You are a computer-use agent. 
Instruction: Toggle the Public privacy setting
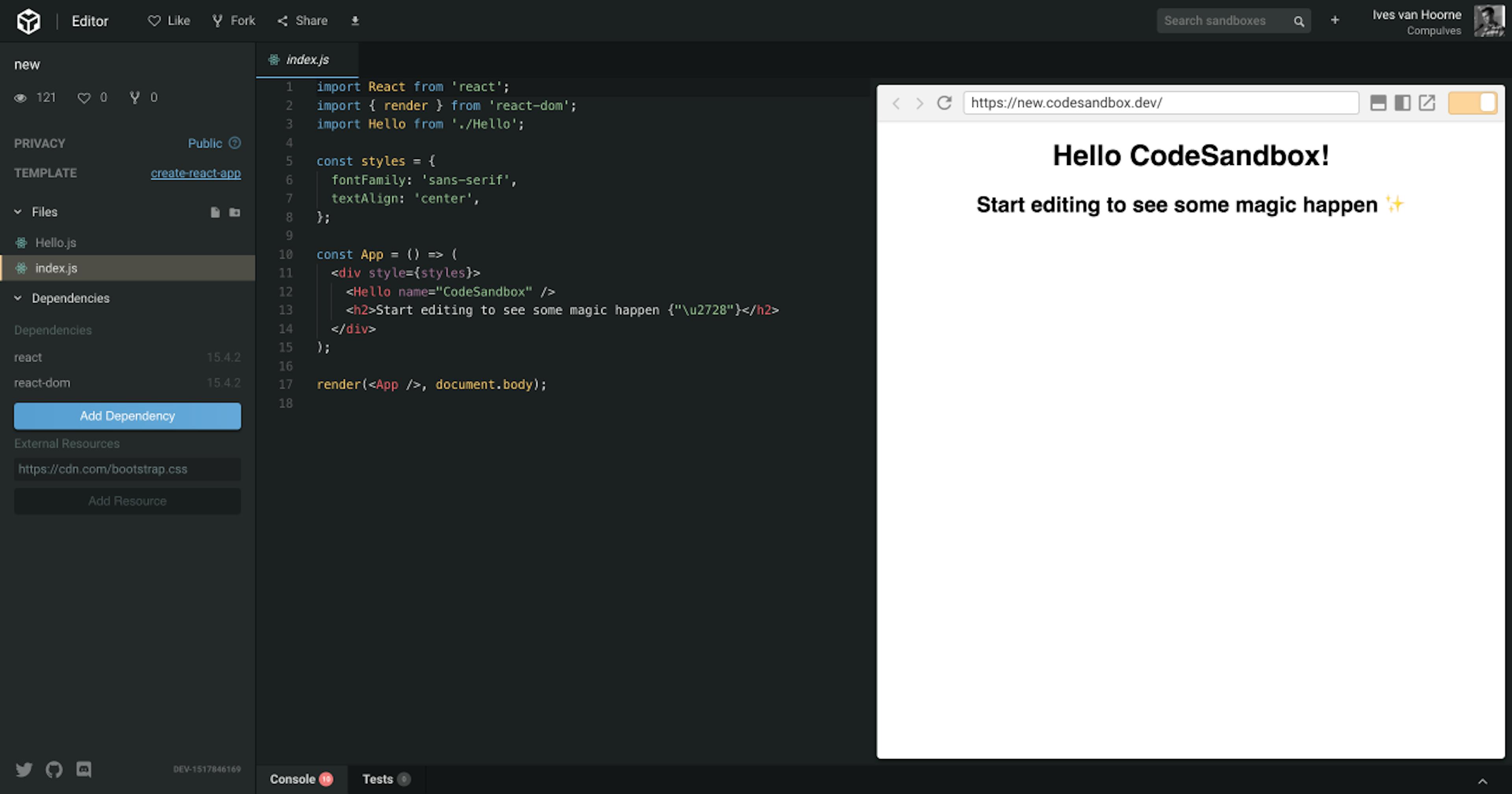(204, 143)
